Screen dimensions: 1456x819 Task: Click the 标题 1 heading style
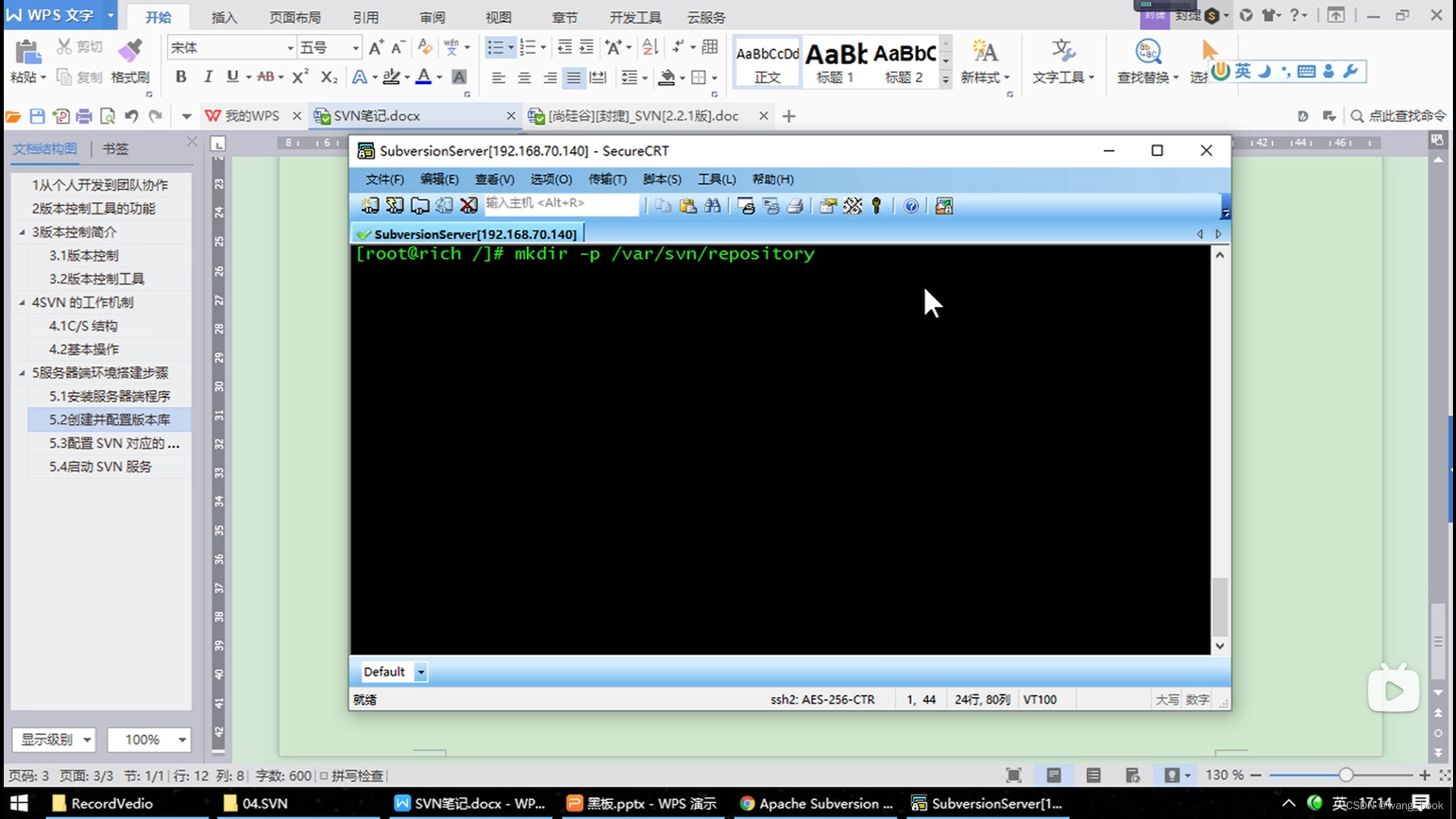(x=835, y=62)
